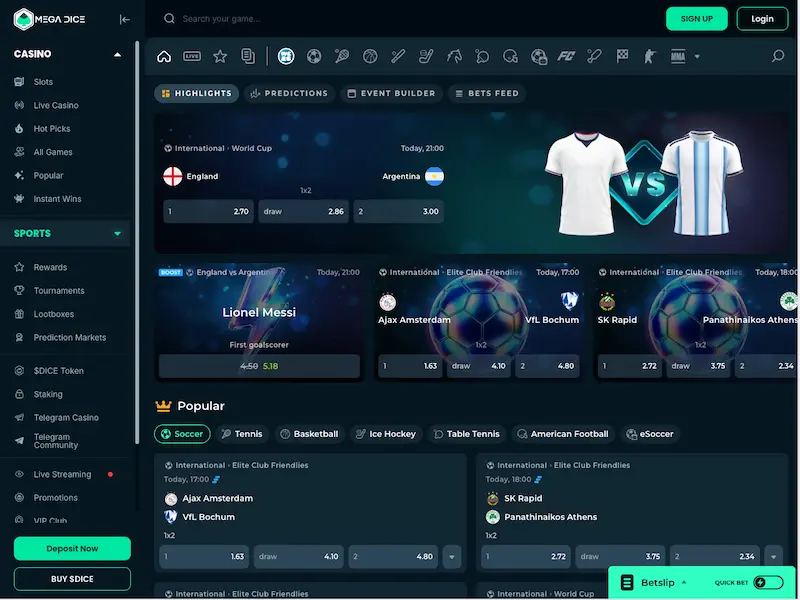
Task: Select the tennis racket icon in sports bar
Action: click(x=342, y=56)
